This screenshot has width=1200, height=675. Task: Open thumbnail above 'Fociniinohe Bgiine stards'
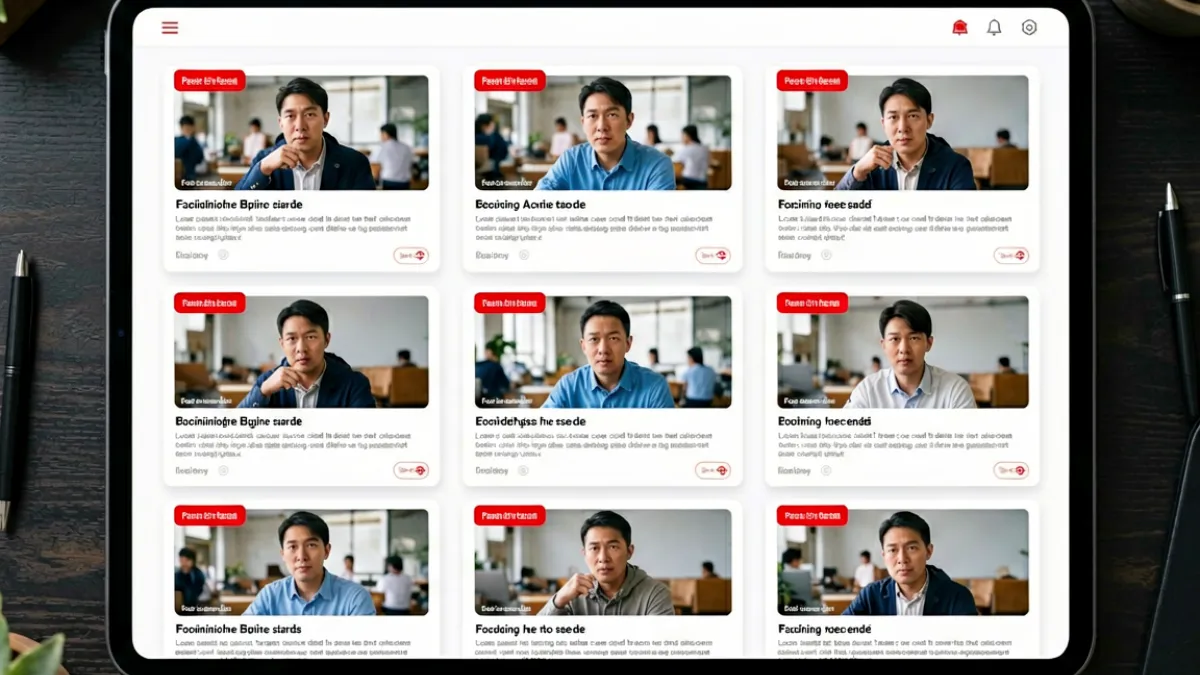pos(301,562)
